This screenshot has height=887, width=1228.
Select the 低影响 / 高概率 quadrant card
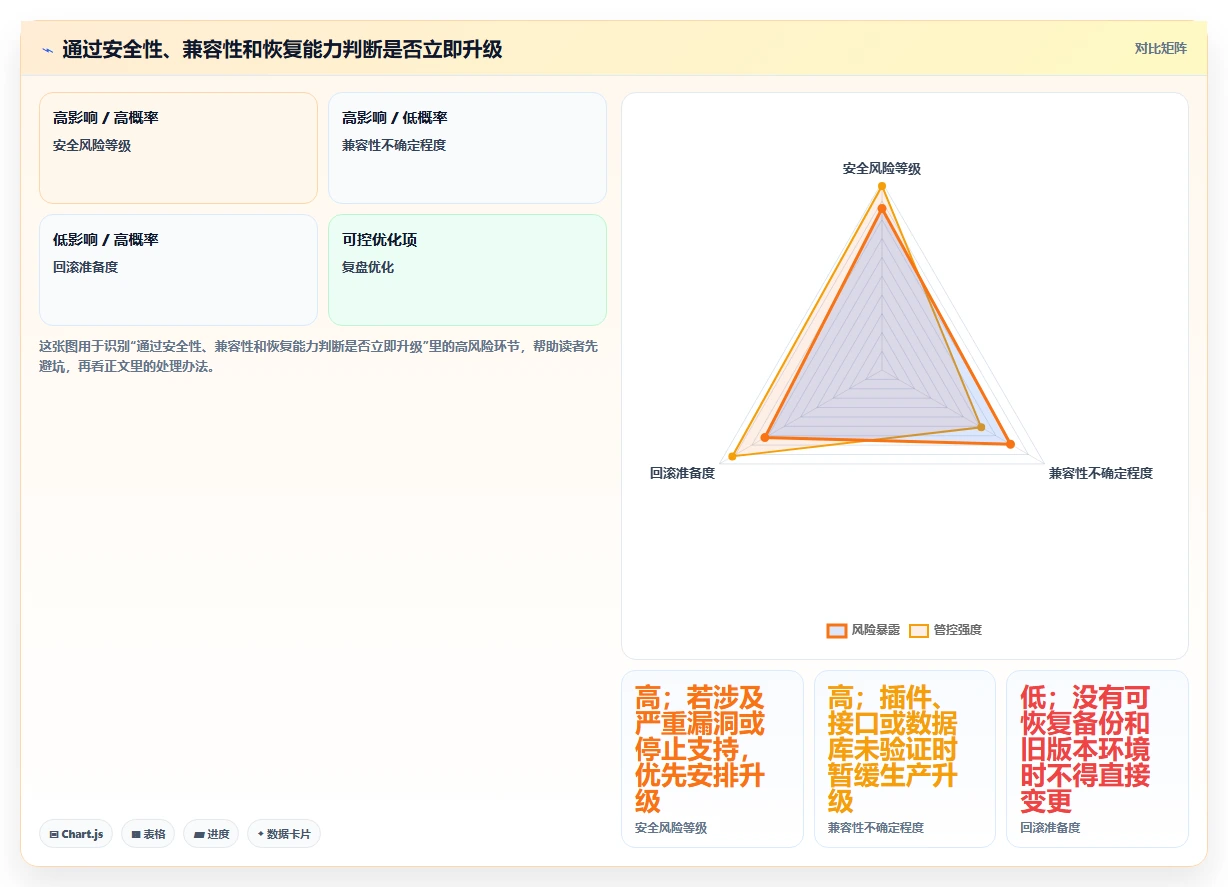point(178,270)
